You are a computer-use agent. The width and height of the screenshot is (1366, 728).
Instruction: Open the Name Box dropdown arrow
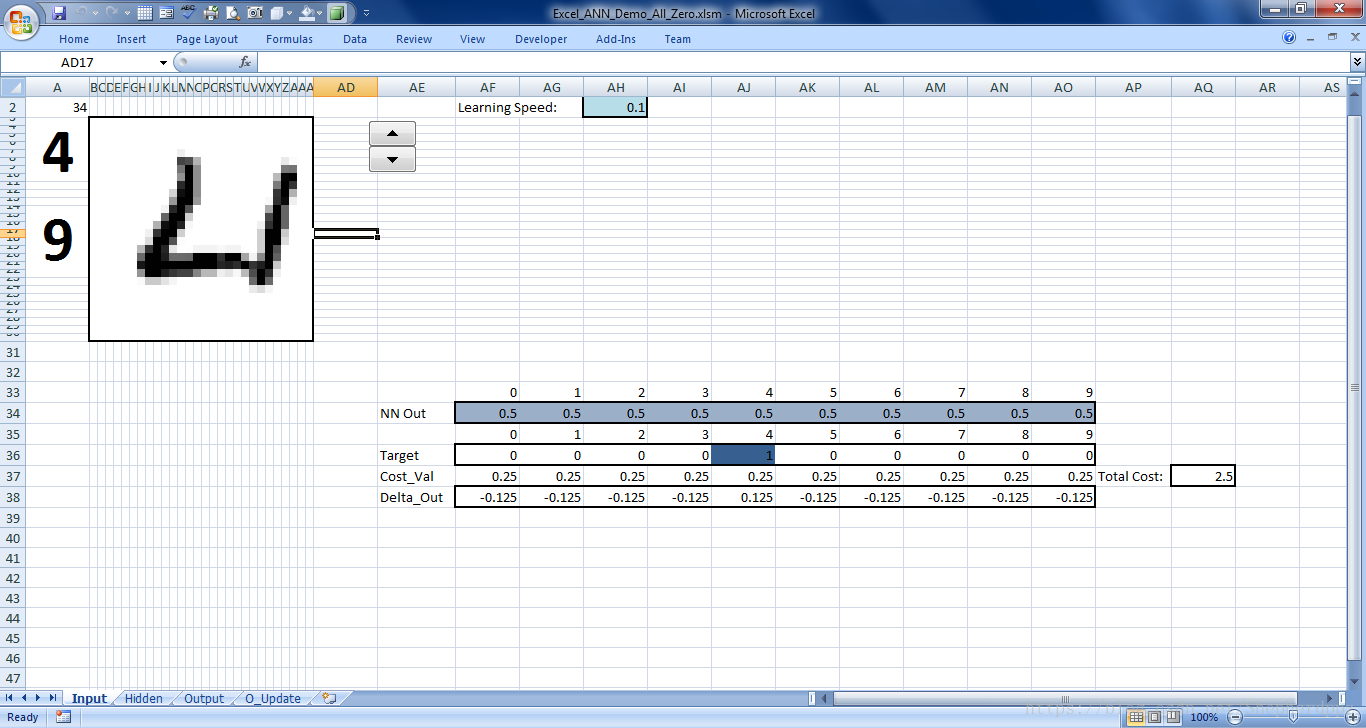(164, 62)
